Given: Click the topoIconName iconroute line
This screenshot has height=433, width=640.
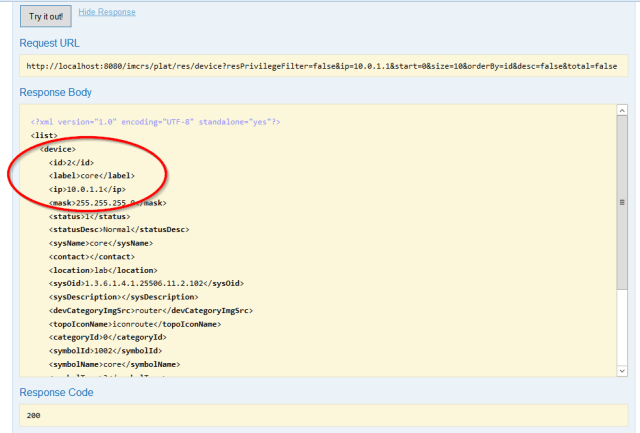Looking at the screenshot, I should click(135, 324).
